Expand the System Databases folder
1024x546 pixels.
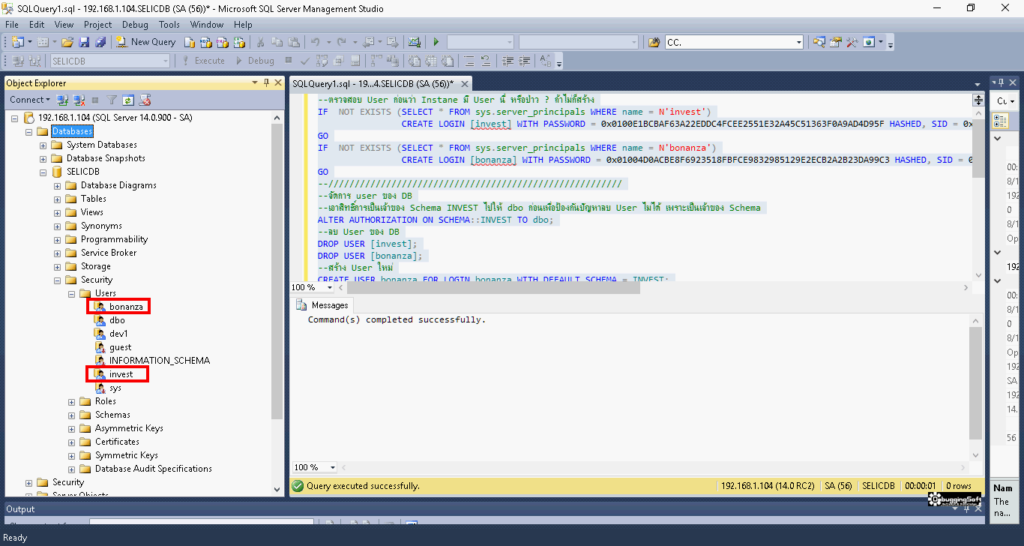click(43, 145)
